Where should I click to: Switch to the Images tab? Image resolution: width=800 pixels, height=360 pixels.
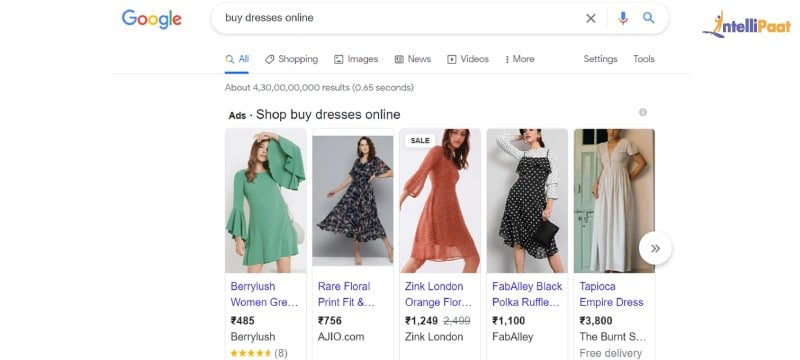click(x=356, y=59)
